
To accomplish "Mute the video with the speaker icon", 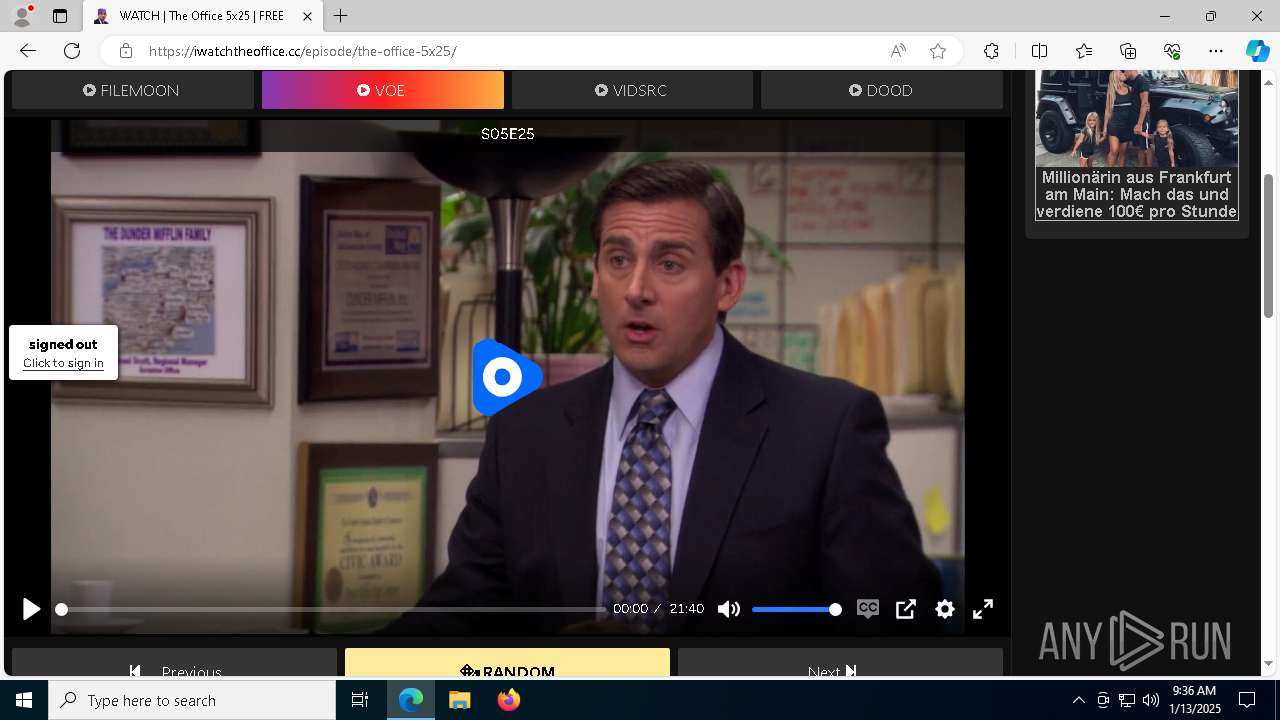I will (x=729, y=609).
